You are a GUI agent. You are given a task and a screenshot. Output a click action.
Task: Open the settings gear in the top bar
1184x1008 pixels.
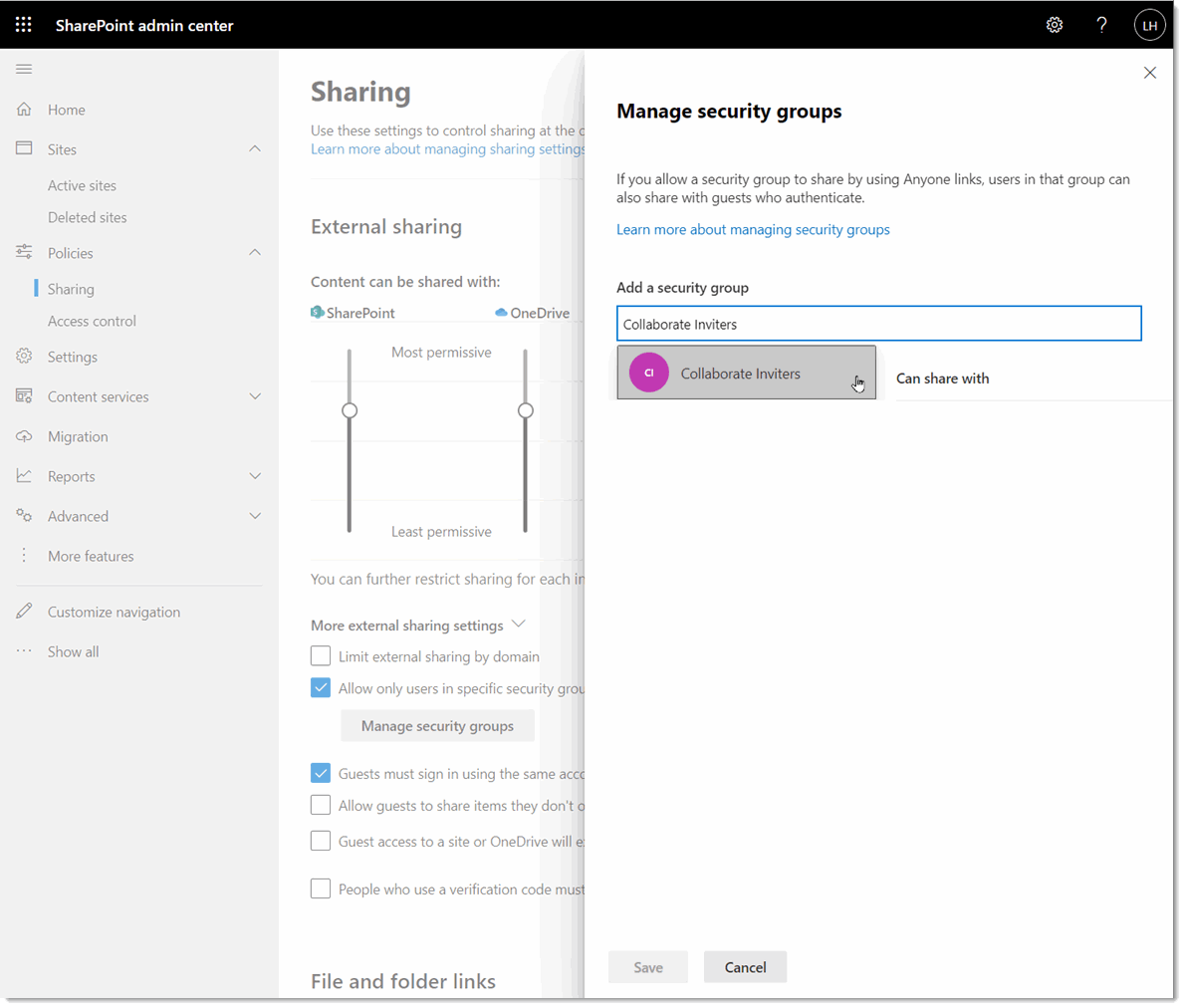(1055, 24)
